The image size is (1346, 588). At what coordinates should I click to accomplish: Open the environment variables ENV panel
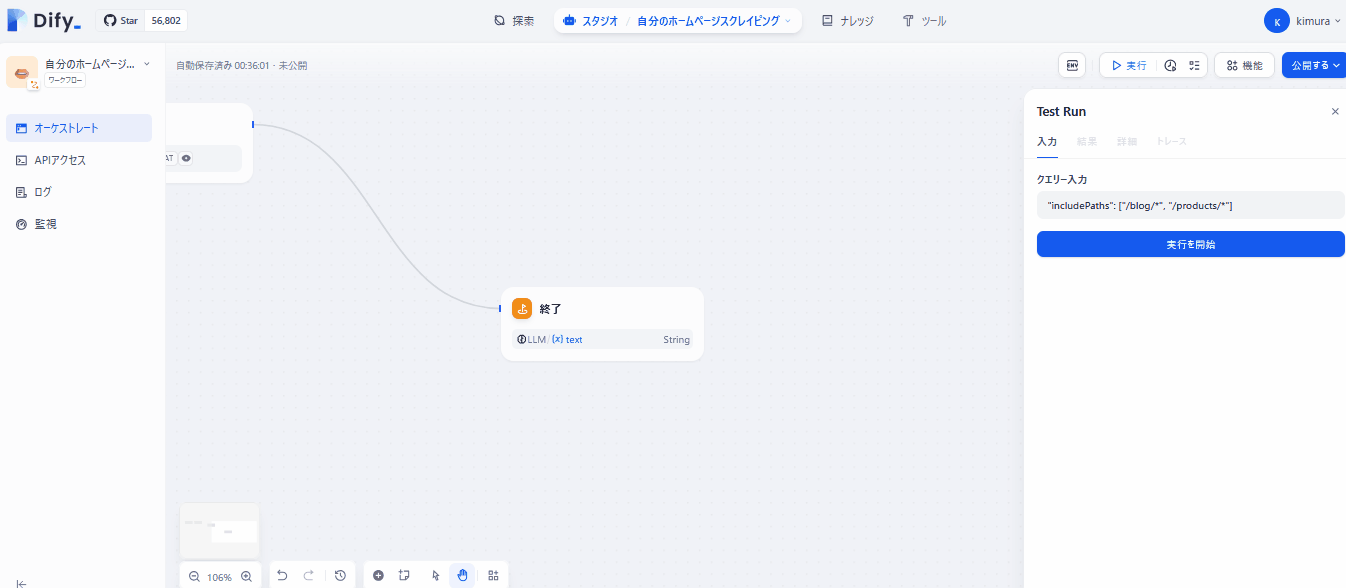pos(1071,65)
